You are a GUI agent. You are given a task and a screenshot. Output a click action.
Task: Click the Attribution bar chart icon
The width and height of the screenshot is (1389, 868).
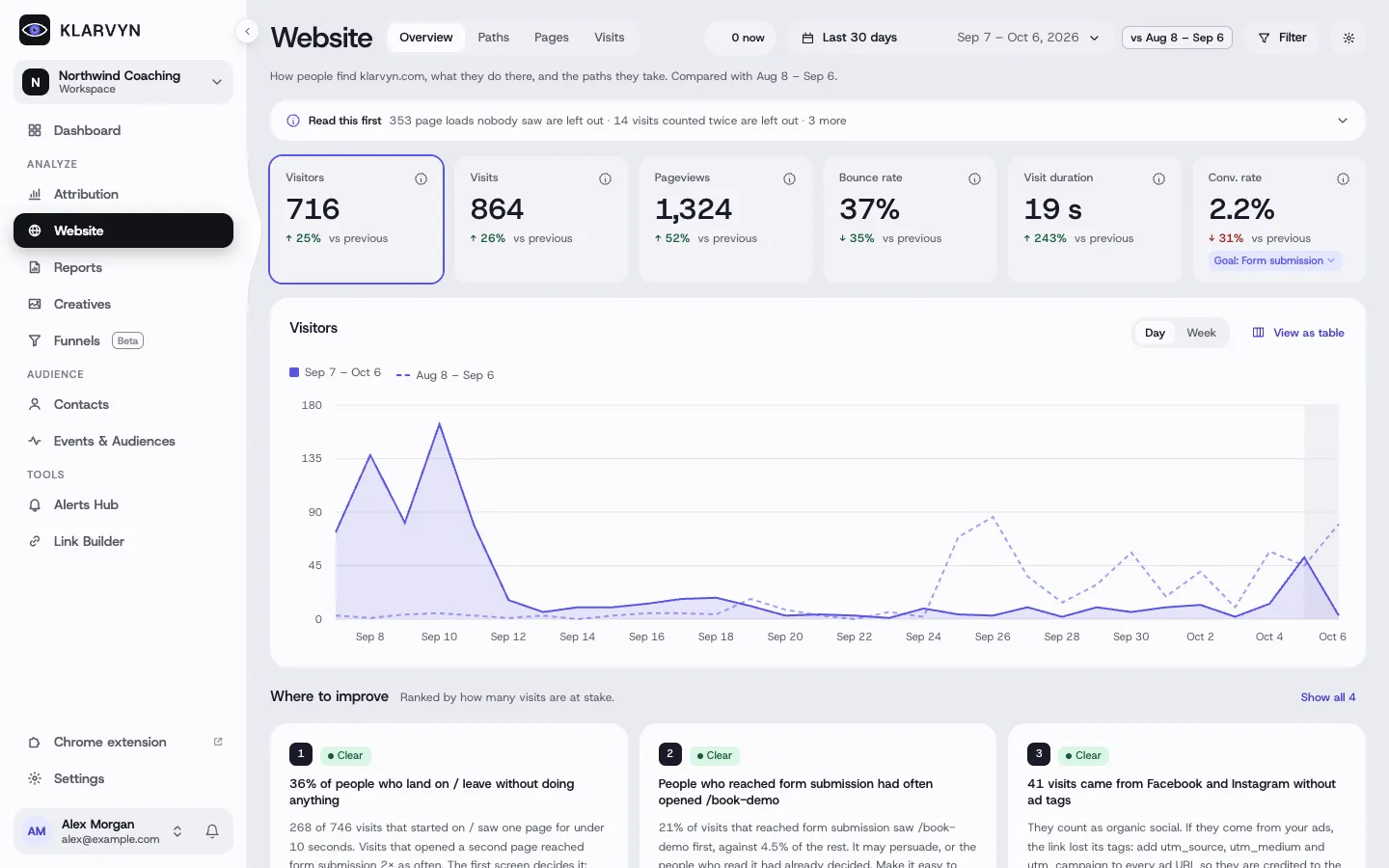[35, 194]
